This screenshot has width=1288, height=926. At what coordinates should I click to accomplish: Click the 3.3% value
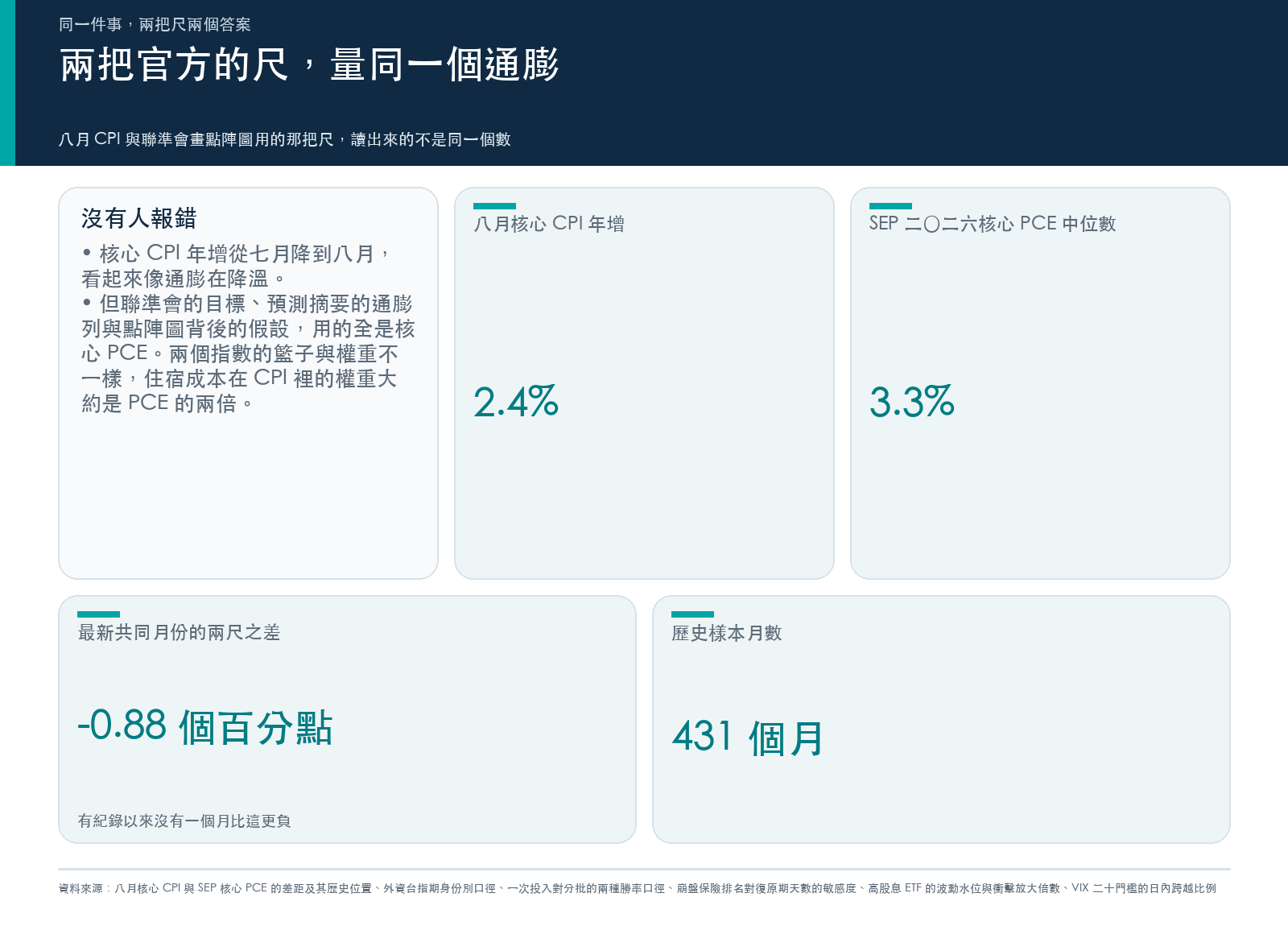(x=912, y=402)
